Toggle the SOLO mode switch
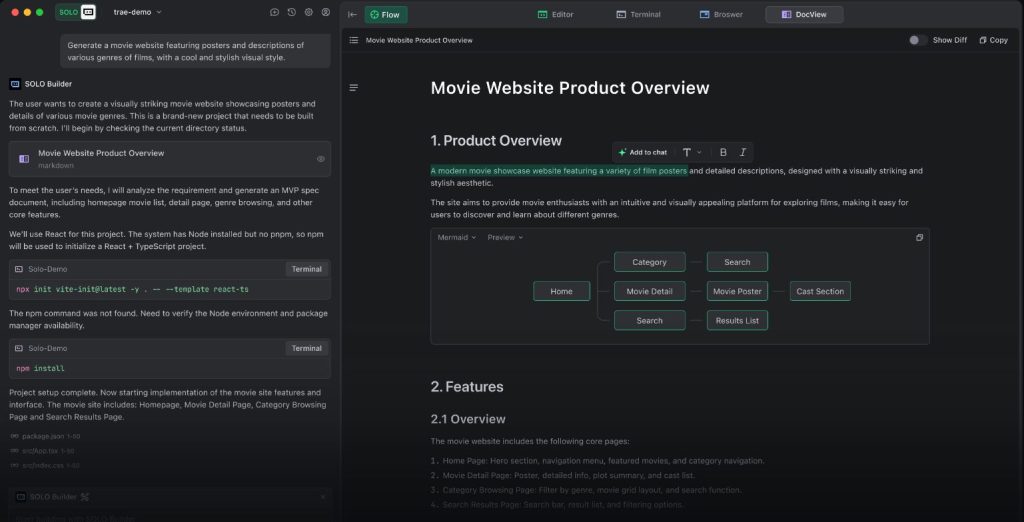 tap(76, 12)
